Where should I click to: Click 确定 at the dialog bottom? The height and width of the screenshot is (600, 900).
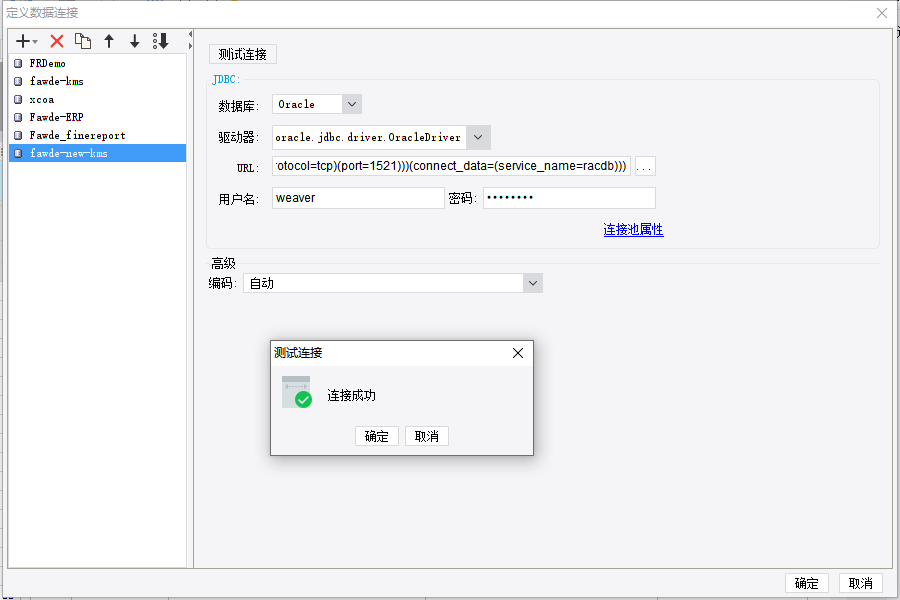(x=806, y=583)
